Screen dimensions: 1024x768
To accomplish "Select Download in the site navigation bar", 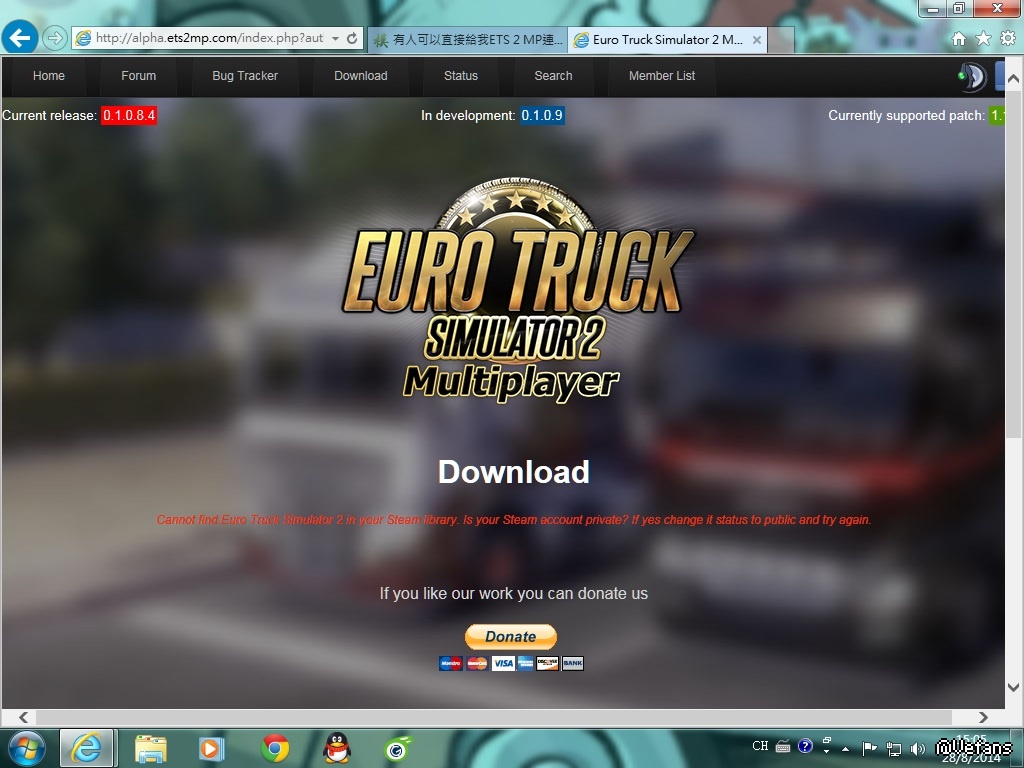I will [x=360, y=76].
